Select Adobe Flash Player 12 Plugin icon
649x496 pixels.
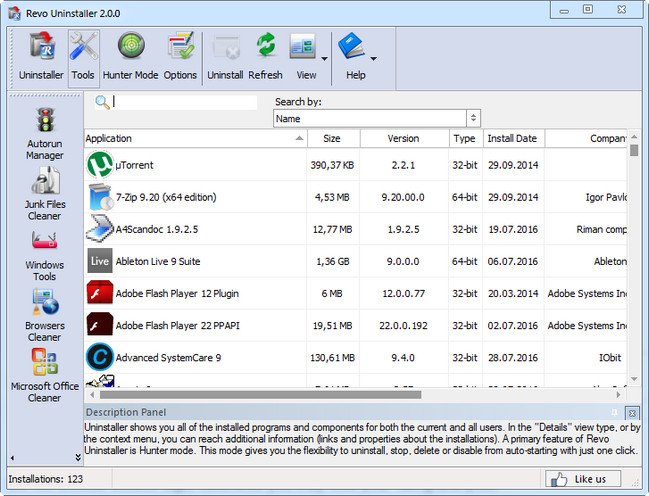click(100, 293)
